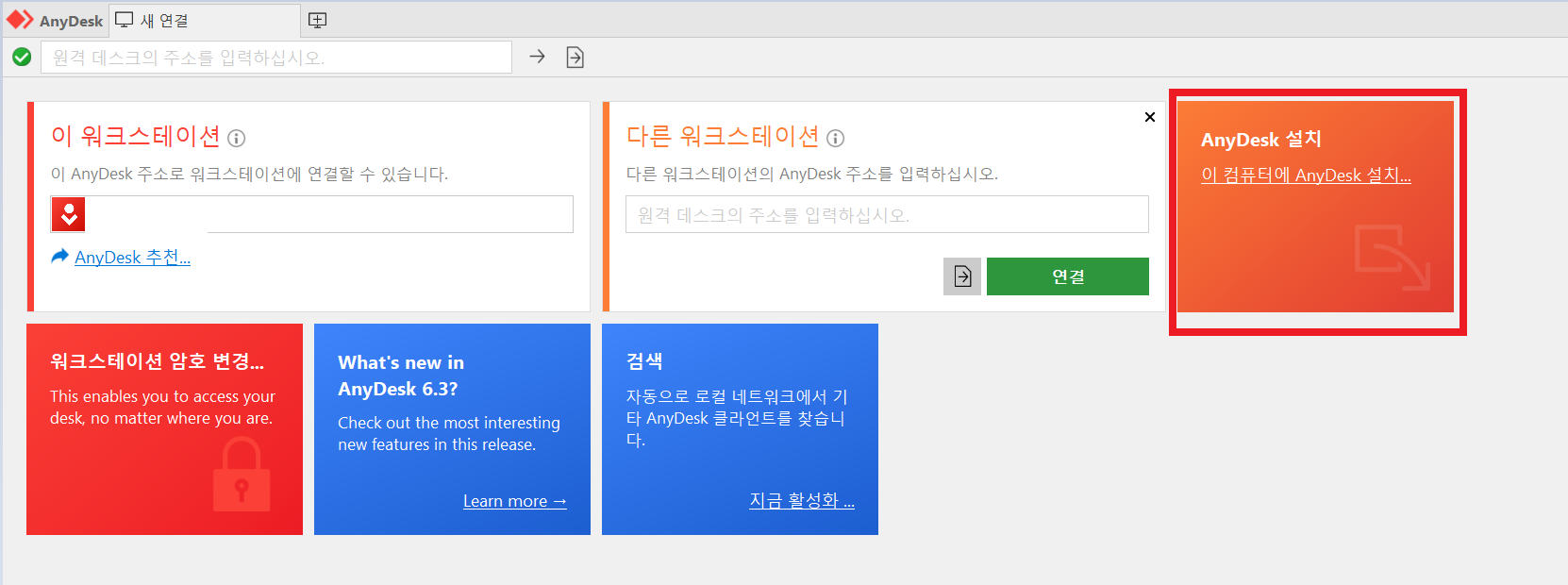This screenshot has height=585, width=1568.
Task: Open the new connection tab icon
Action: coord(125,20)
